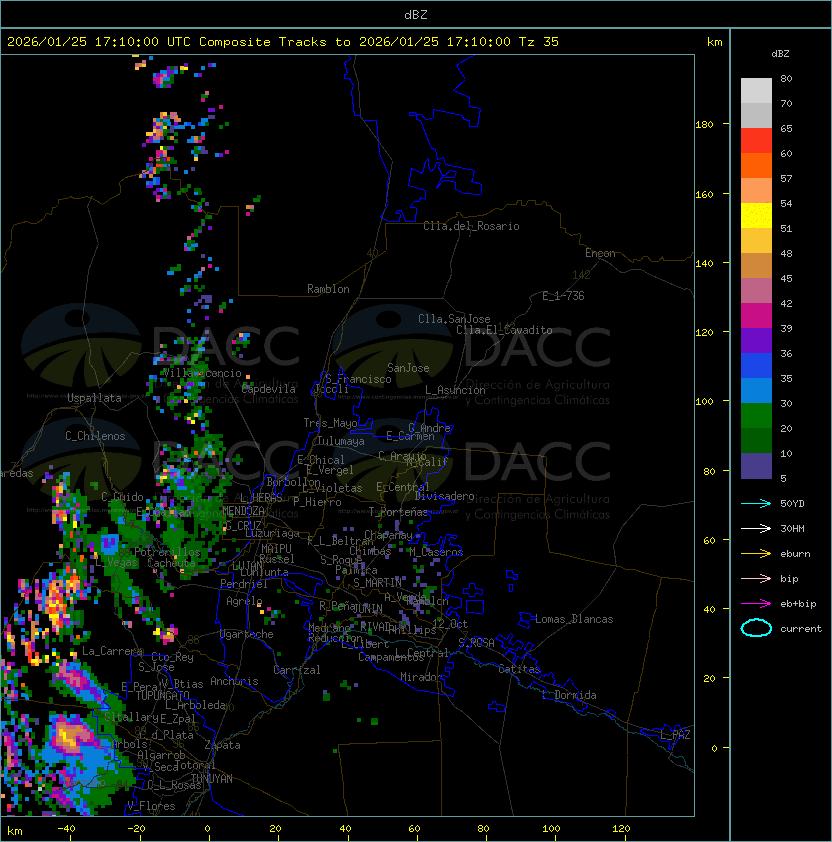Click the TUNUYAN label
This screenshot has height=842, width=832.
pyautogui.click(x=212, y=779)
